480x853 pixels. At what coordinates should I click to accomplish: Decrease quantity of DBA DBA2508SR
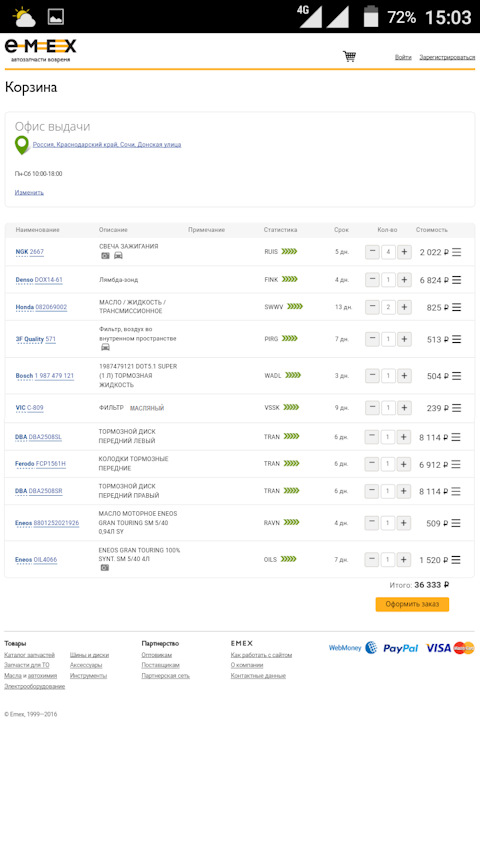click(372, 491)
